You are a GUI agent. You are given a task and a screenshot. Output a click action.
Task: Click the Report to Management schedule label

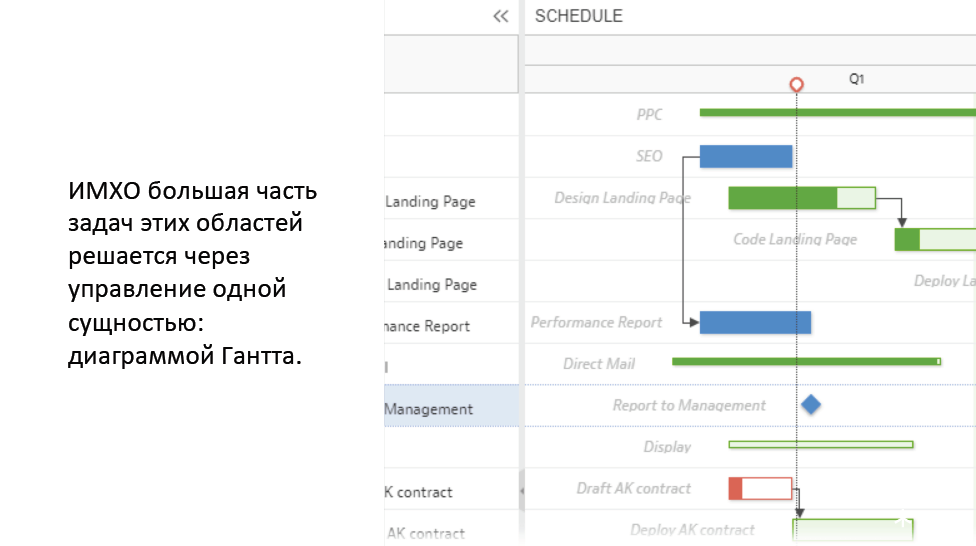coord(689,405)
